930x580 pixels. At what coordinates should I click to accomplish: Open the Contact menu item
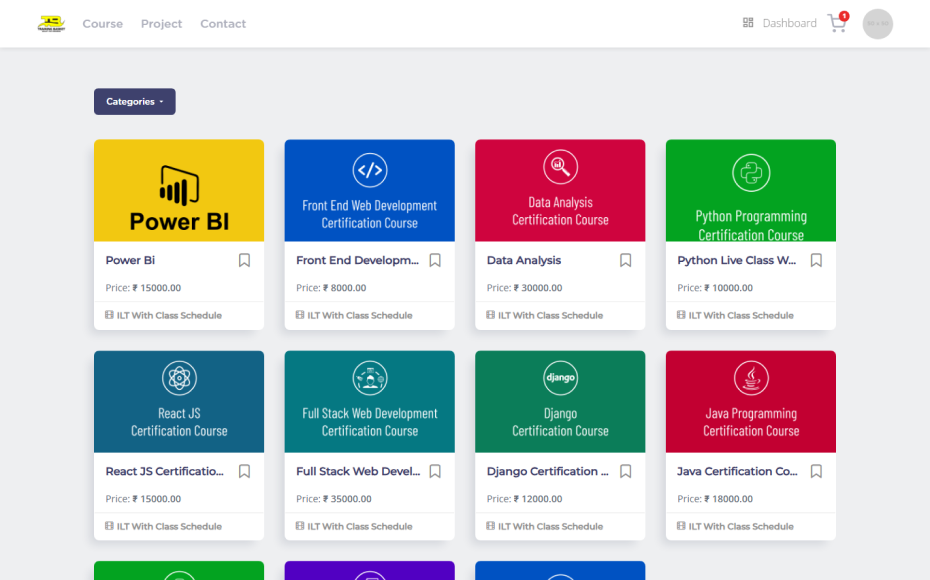pyautogui.click(x=223, y=24)
